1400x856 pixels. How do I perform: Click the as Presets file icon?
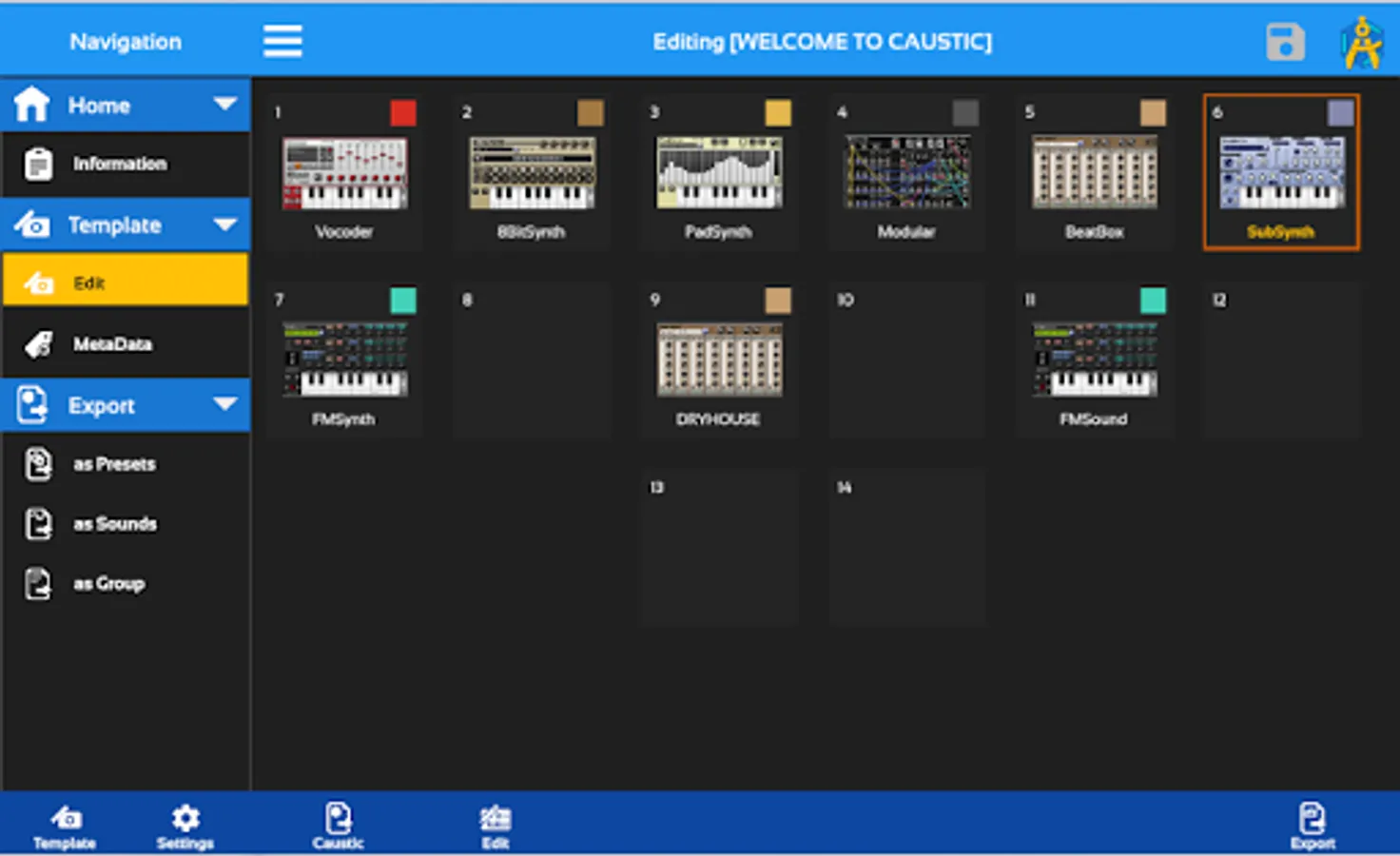click(38, 464)
